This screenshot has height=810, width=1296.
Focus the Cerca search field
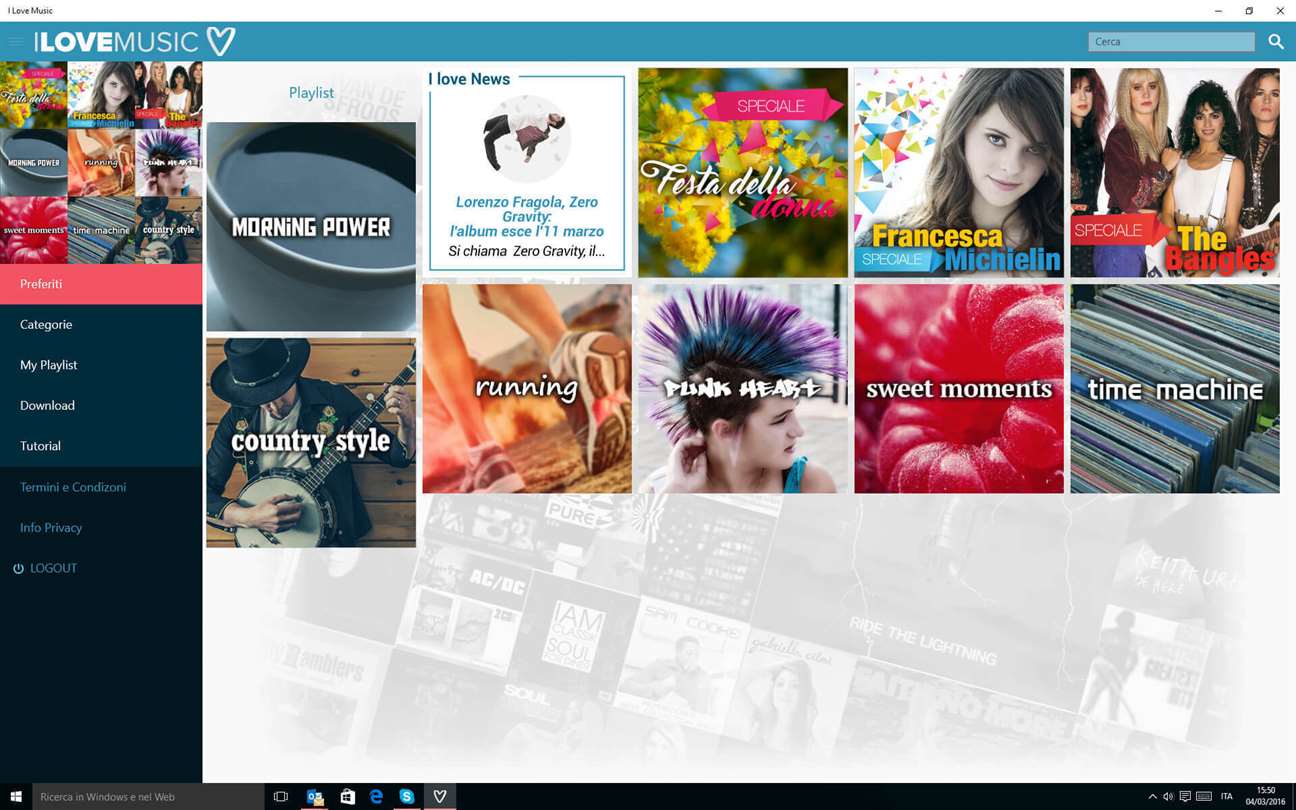tap(1171, 41)
